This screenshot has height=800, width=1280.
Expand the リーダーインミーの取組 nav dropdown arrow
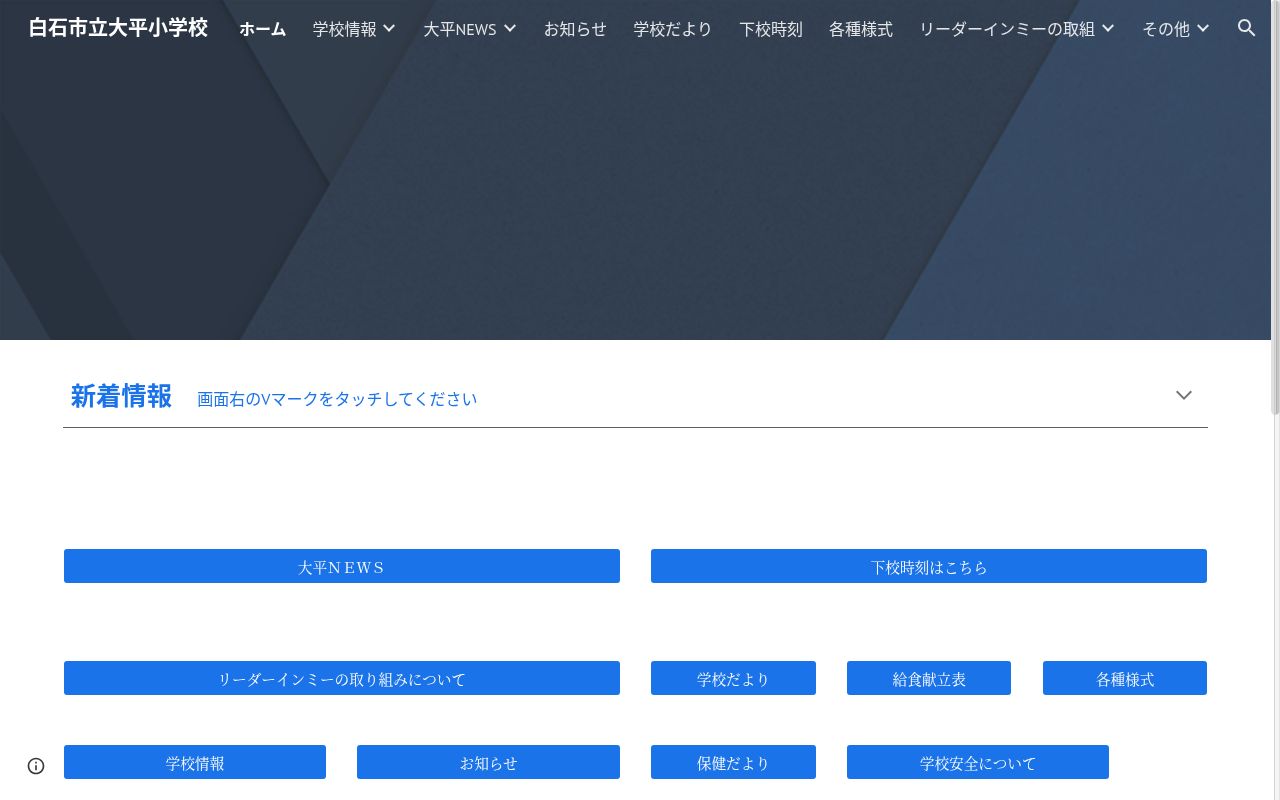pyautogui.click(x=1108, y=28)
